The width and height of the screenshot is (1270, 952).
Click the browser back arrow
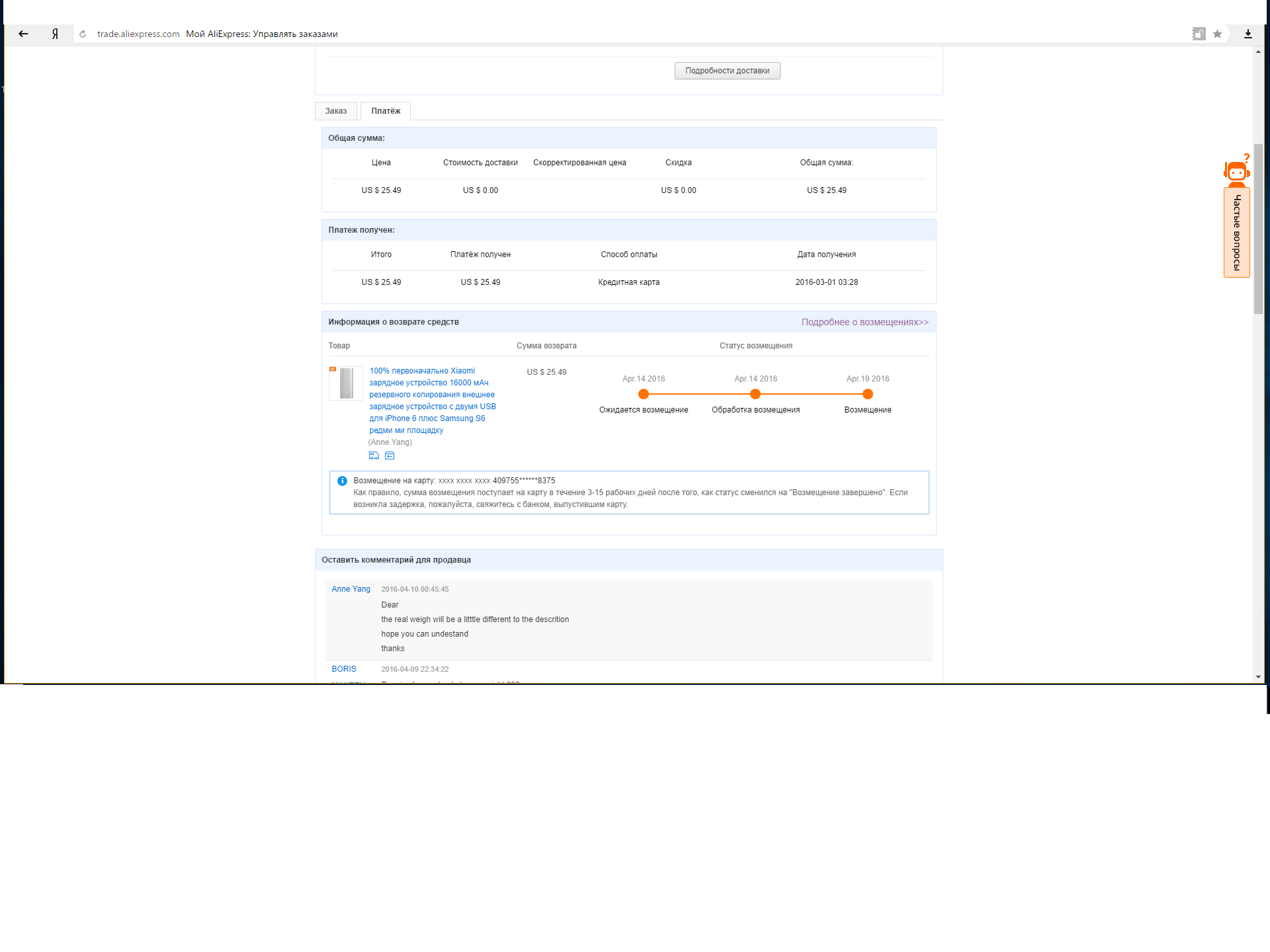(x=23, y=34)
